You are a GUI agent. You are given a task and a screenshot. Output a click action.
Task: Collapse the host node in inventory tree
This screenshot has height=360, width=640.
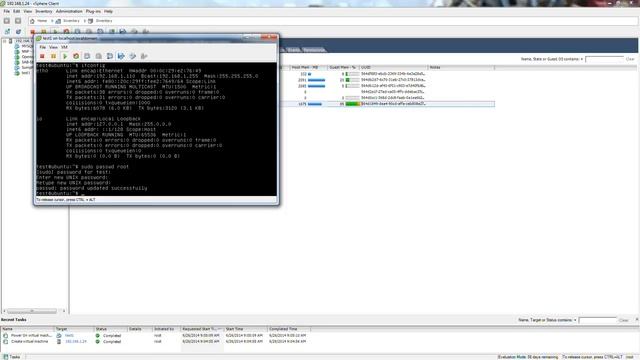[x=4, y=41]
